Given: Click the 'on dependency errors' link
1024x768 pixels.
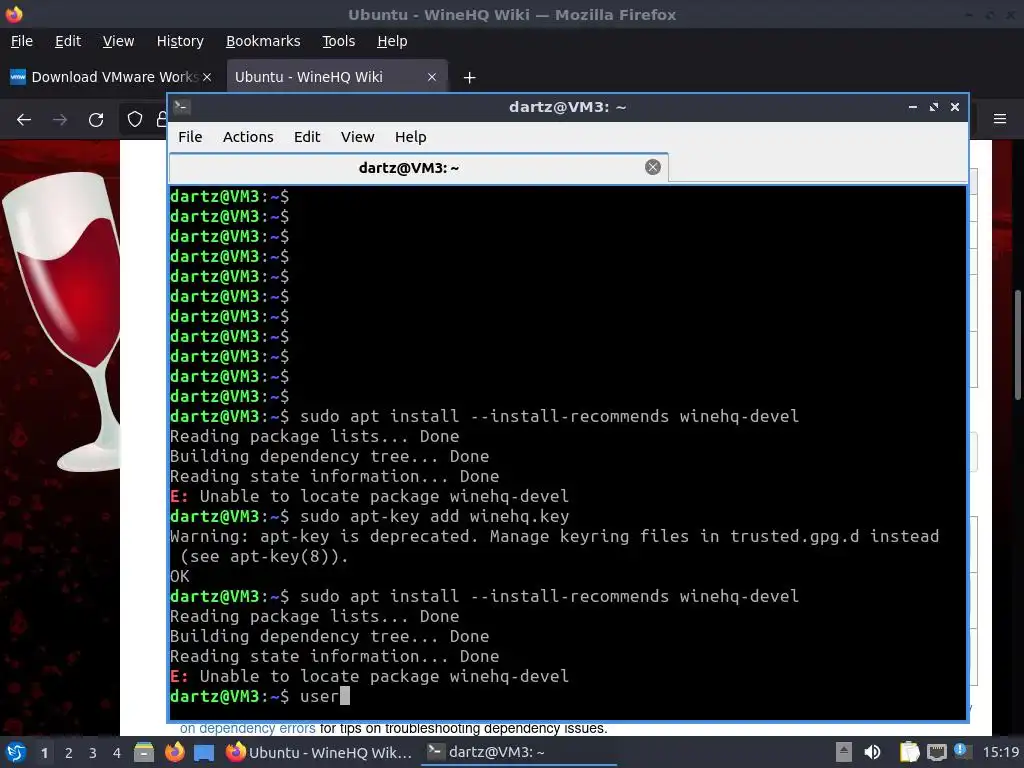Looking at the screenshot, I should point(248,728).
